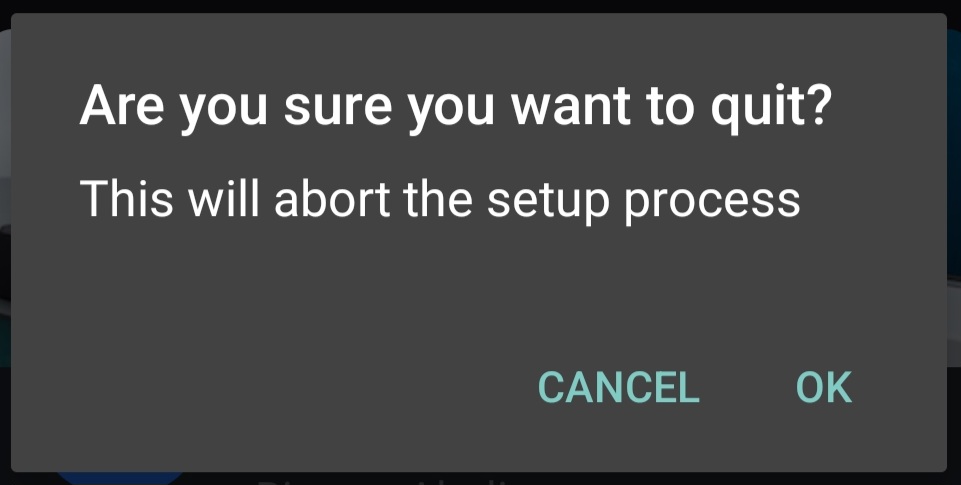Click the word "quit?" in the dialog title
Image resolution: width=961 pixels, height=485 pixels.
(772, 109)
